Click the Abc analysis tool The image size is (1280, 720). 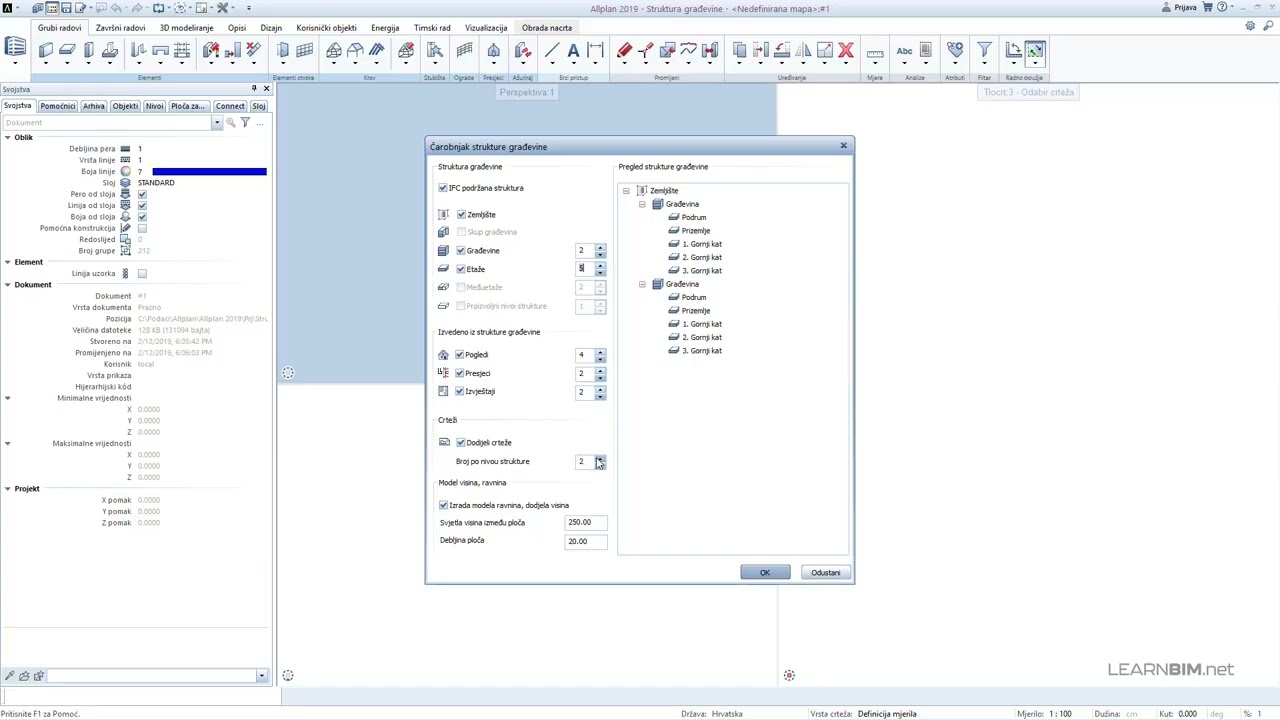904,50
